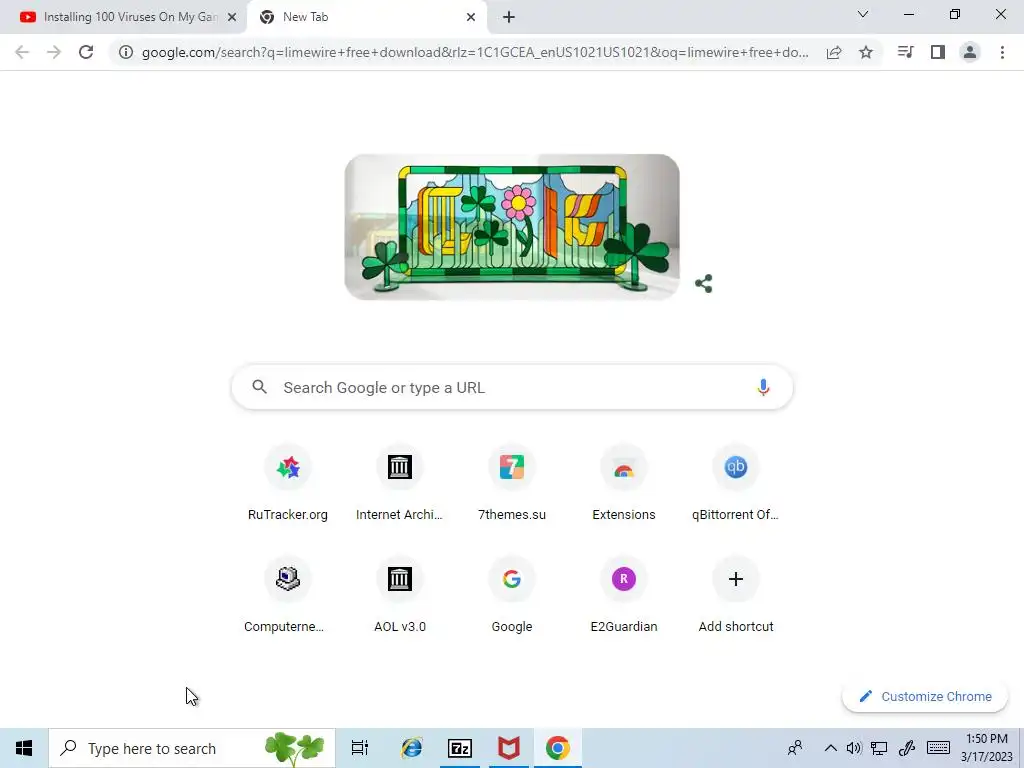Open network status in system tray
Screen dimensions: 1024x768
coord(879,748)
